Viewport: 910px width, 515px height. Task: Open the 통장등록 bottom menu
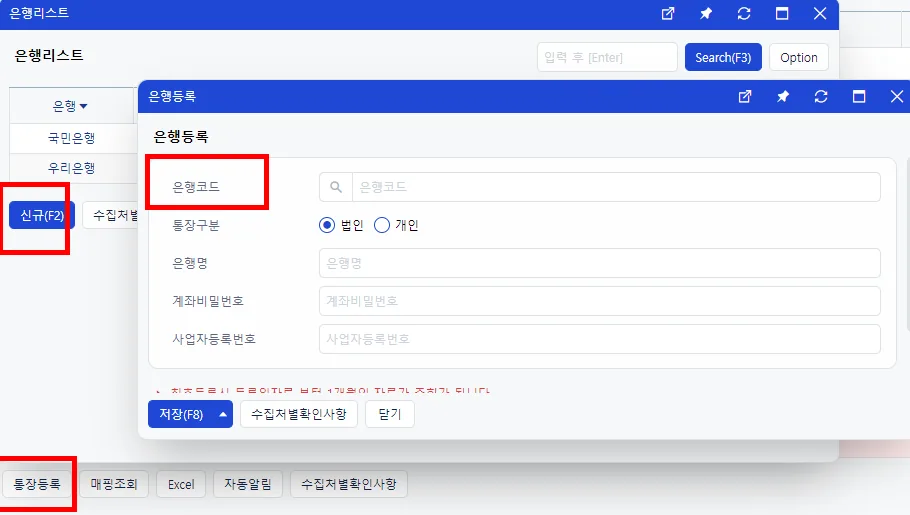tap(37, 484)
